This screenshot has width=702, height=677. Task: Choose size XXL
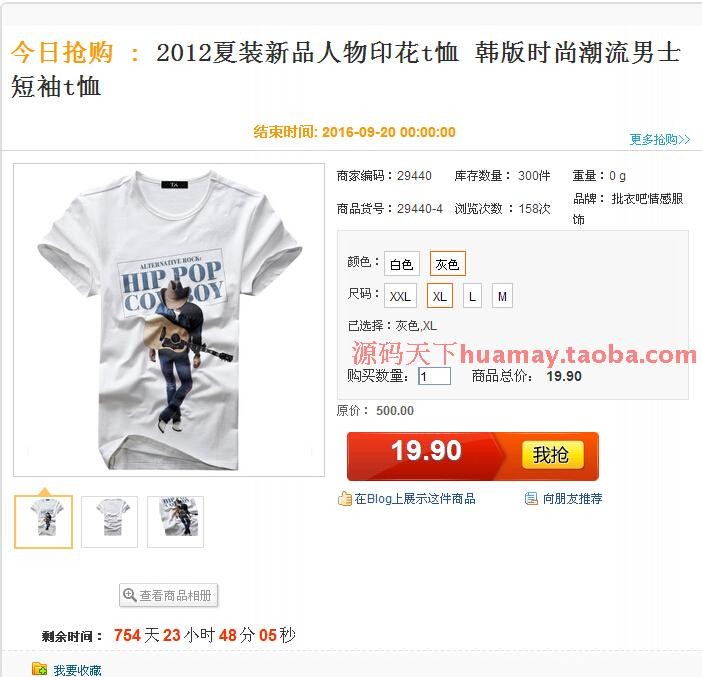click(400, 296)
